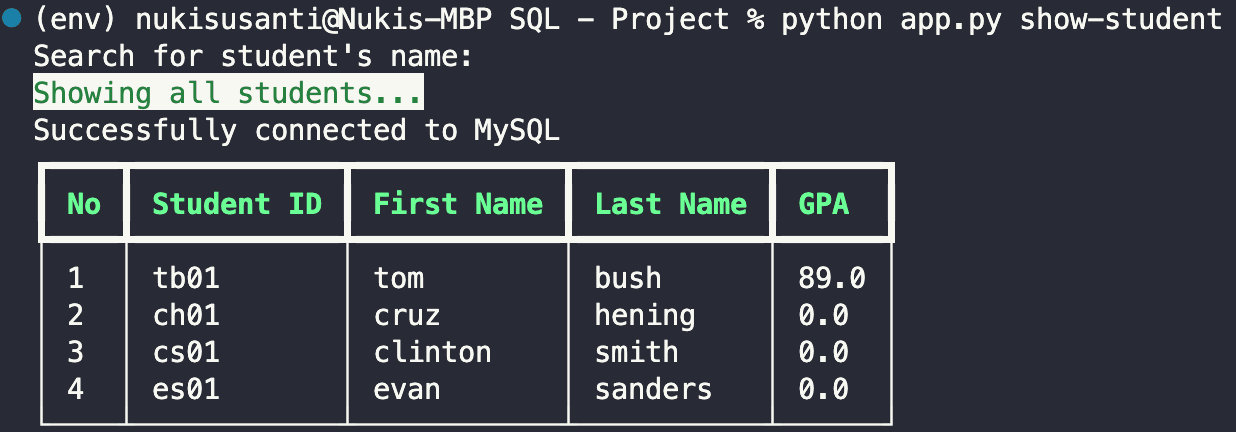
Task: Click the 'First Name' column header
Action: 458,204
